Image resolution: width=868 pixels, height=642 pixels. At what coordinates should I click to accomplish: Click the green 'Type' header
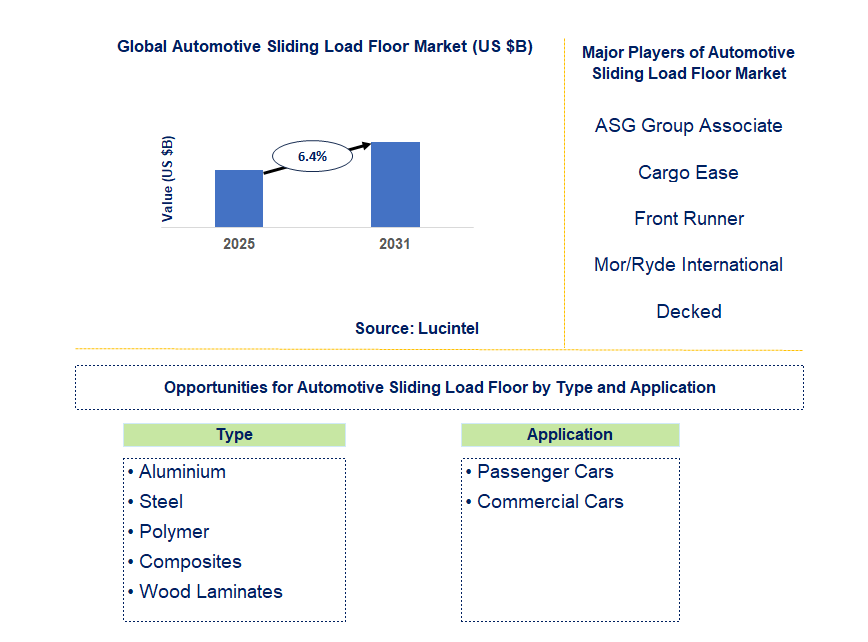pos(234,435)
